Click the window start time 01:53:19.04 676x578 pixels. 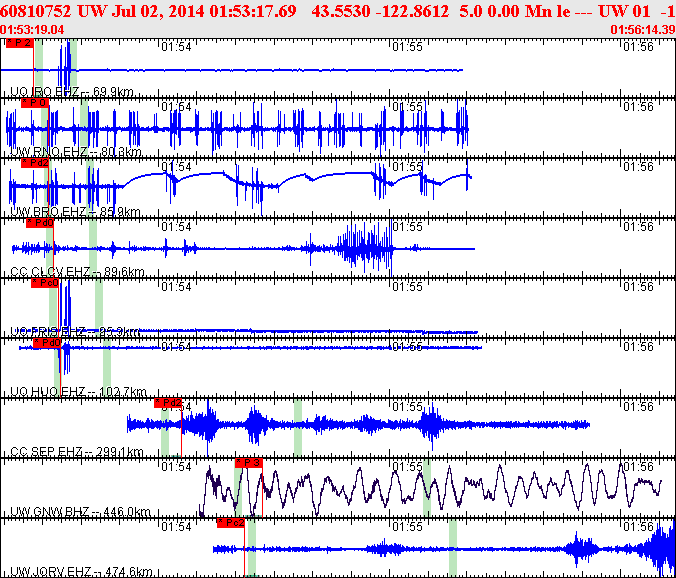(x=32, y=30)
